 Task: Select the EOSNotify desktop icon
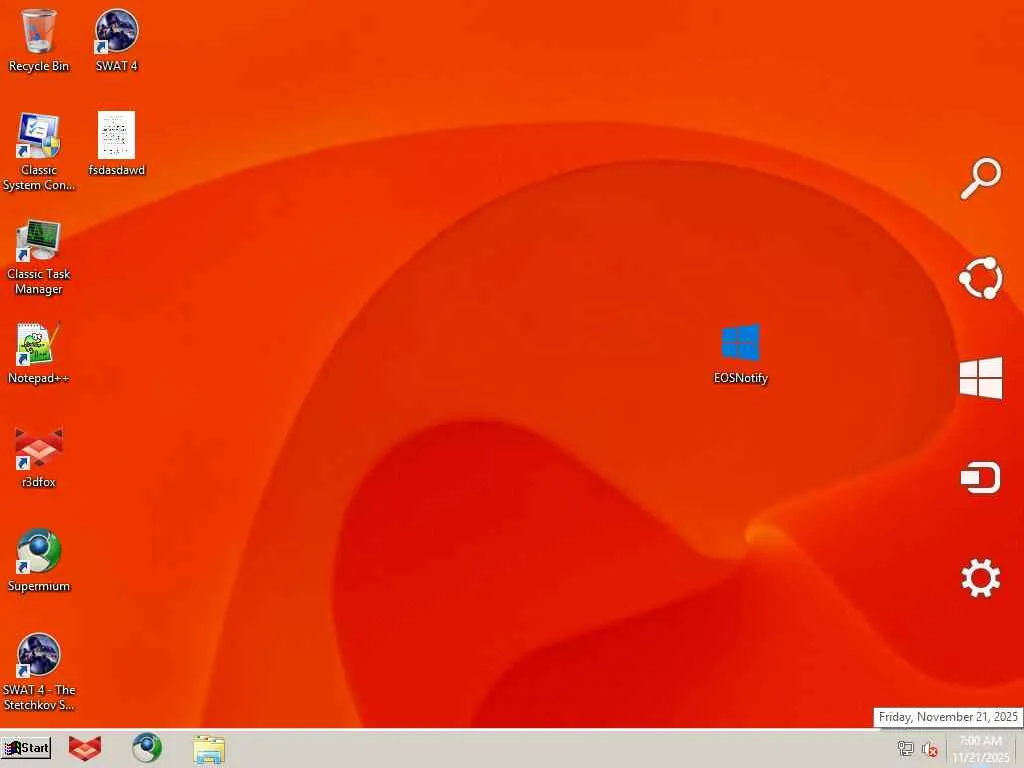tap(741, 354)
